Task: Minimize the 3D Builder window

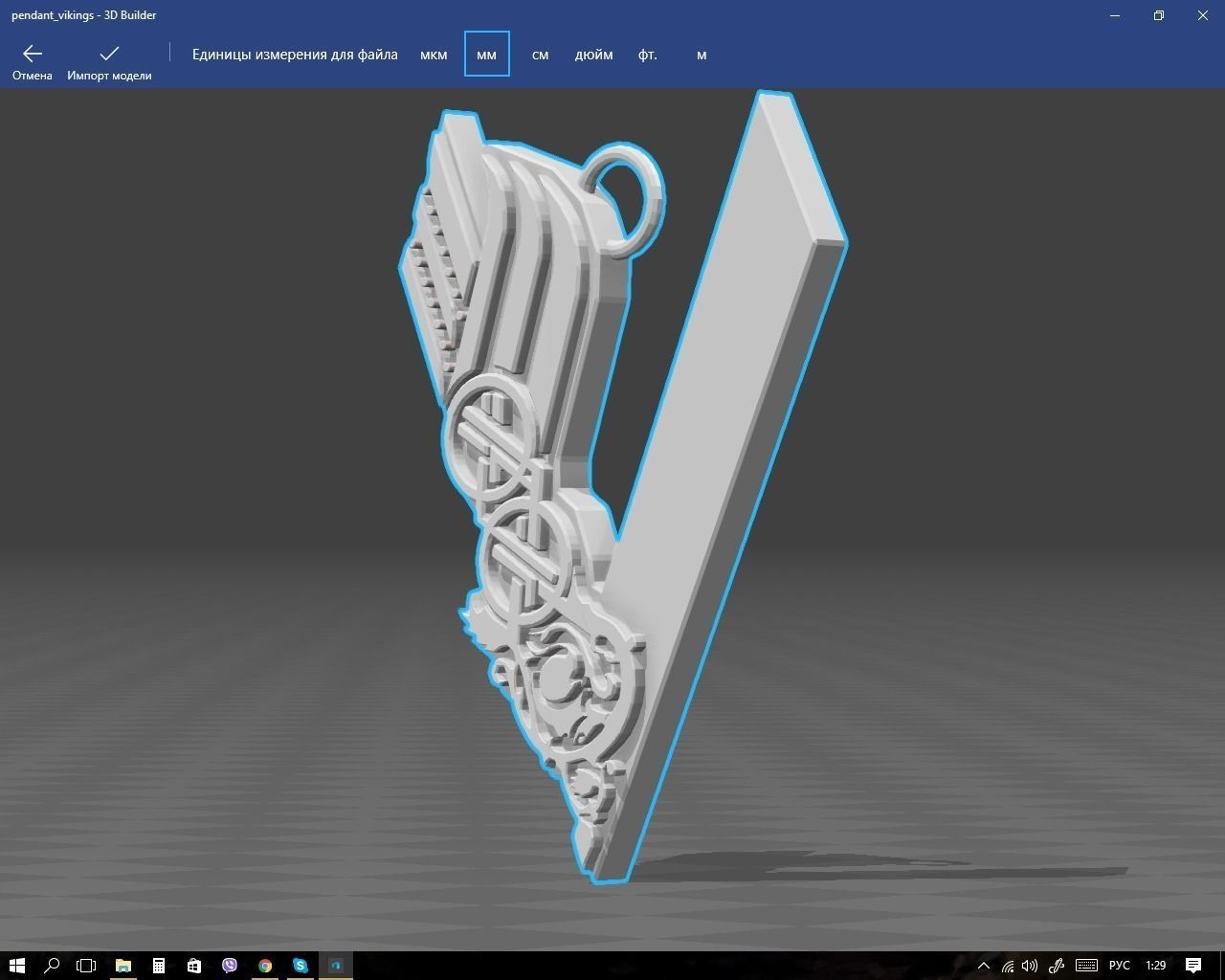Action: pyautogui.click(x=1115, y=15)
